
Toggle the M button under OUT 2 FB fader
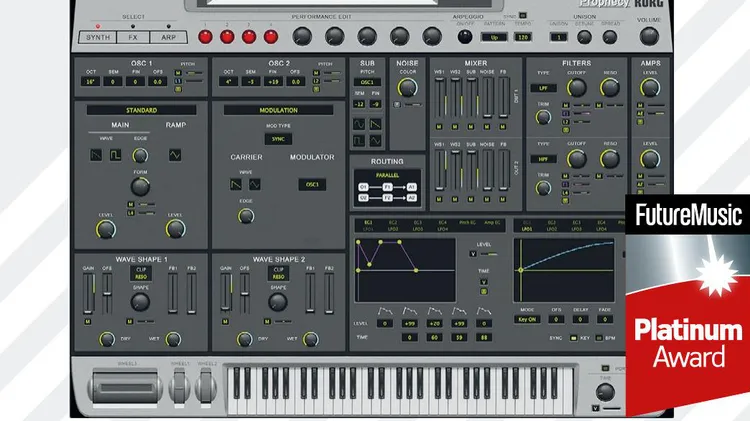503,199
